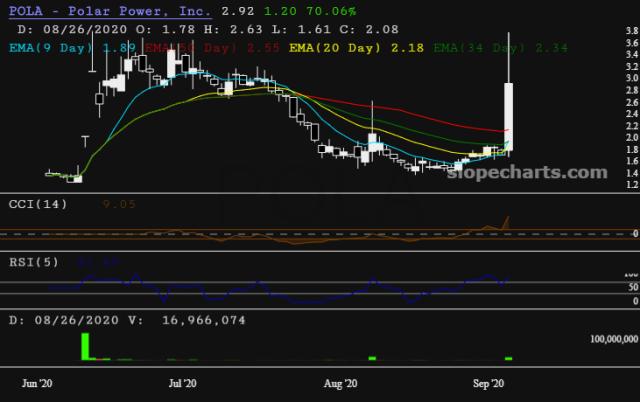640x402 pixels.
Task: Click the Jun '20 date marker
Action: pyautogui.click(x=37, y=383)
